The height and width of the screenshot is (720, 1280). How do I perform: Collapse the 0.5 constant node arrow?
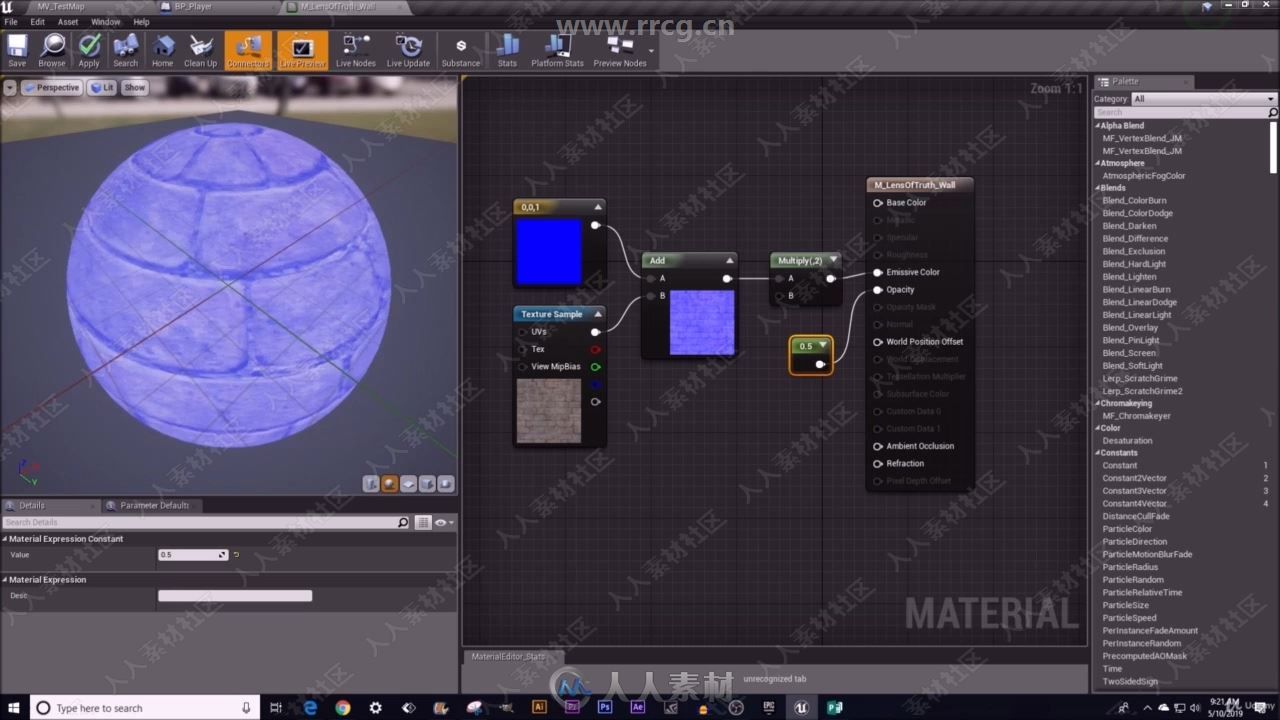pyautogui.click(x=822, y=345)
